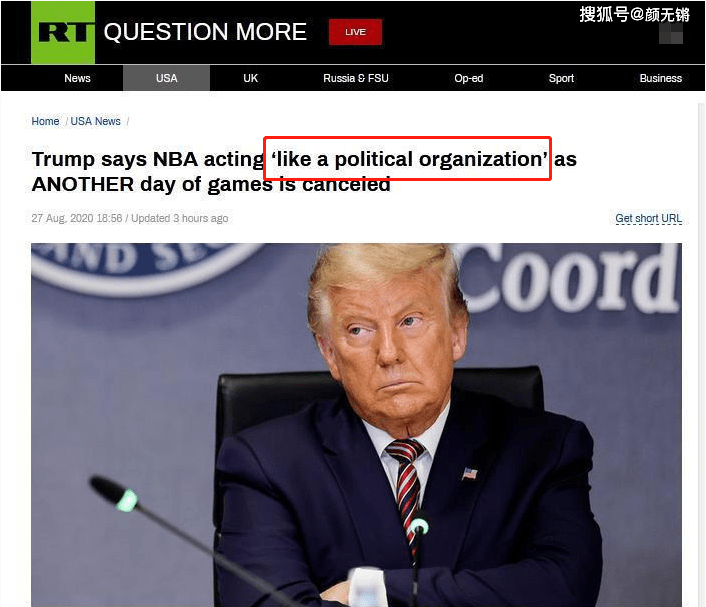Click the Home breadcrumb link

click(45, 122)
